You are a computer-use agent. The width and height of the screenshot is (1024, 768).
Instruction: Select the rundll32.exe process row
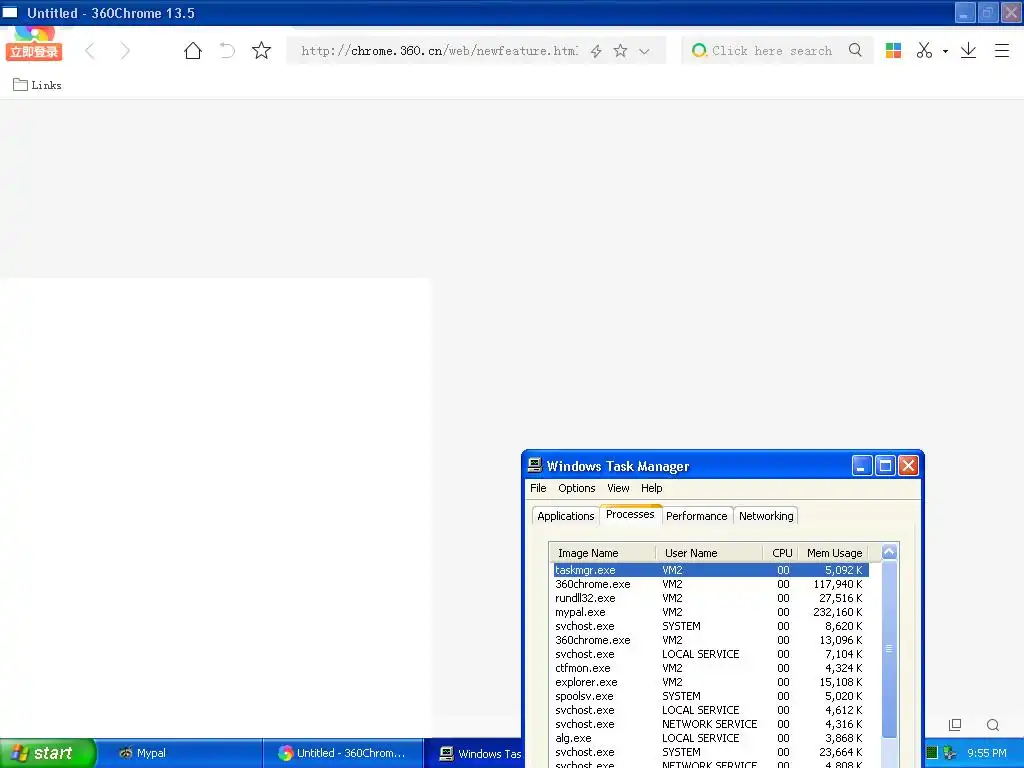point(711,598)
